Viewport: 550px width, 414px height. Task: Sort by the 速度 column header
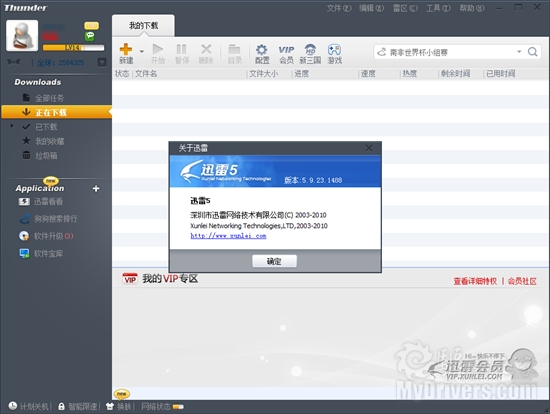[x=368, y=74]
